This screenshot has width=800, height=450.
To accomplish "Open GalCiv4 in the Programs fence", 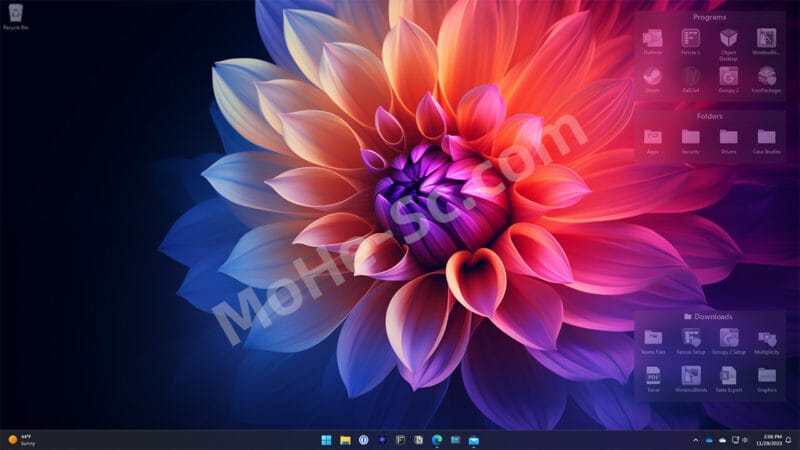I will [x=690, y=80].
